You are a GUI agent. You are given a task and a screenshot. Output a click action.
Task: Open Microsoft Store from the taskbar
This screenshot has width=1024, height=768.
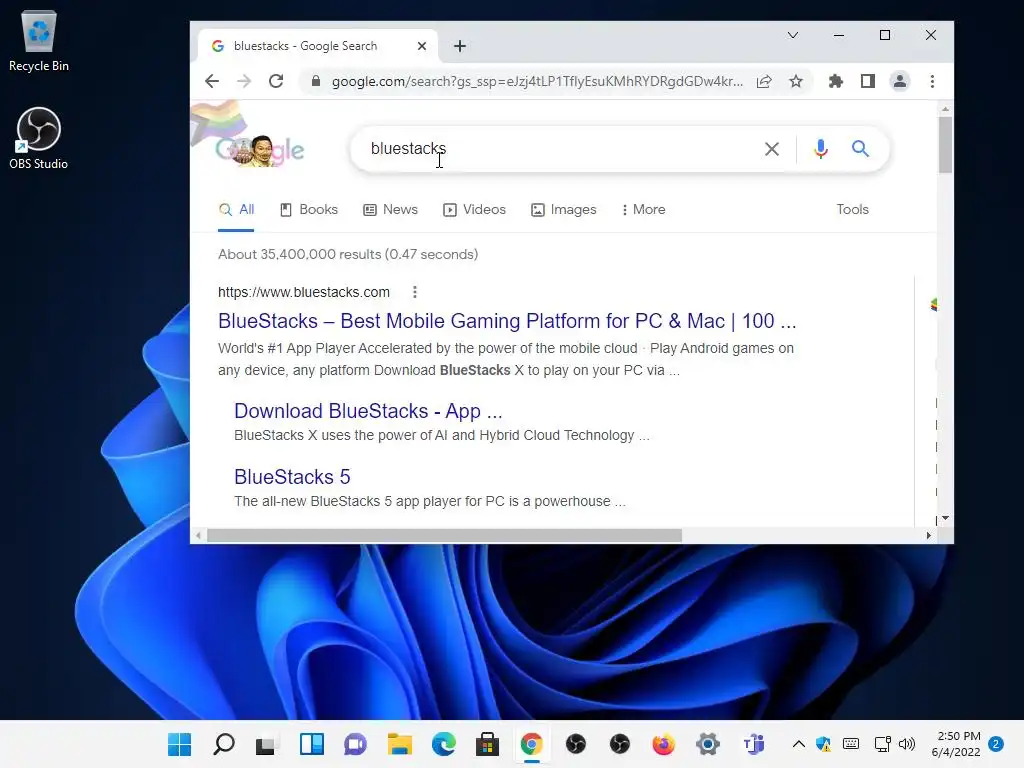[487, 744]
